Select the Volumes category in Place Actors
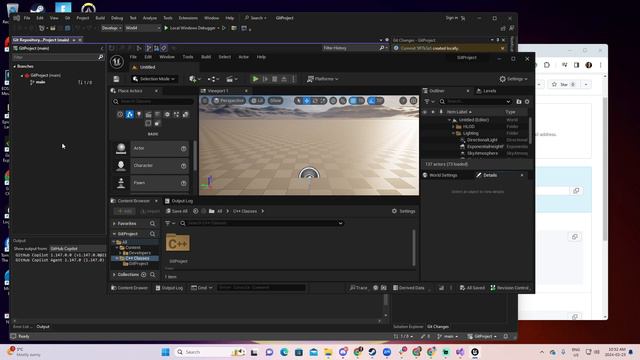640x360 pixels. coord(148,123)
